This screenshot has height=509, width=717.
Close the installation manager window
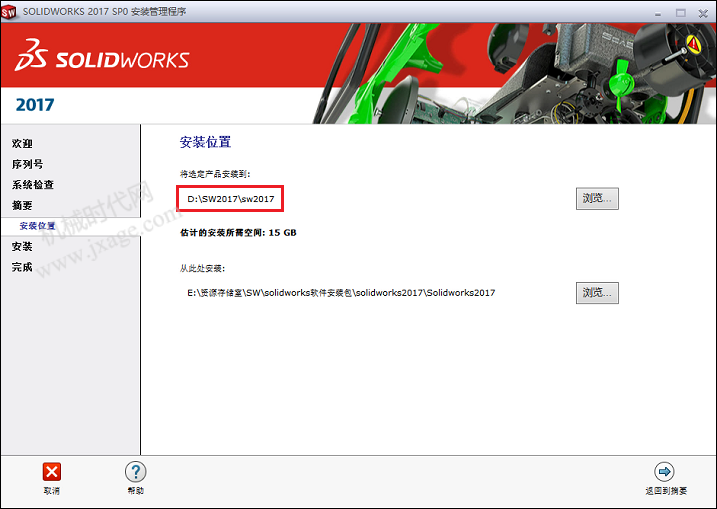[x=703, y=13]
